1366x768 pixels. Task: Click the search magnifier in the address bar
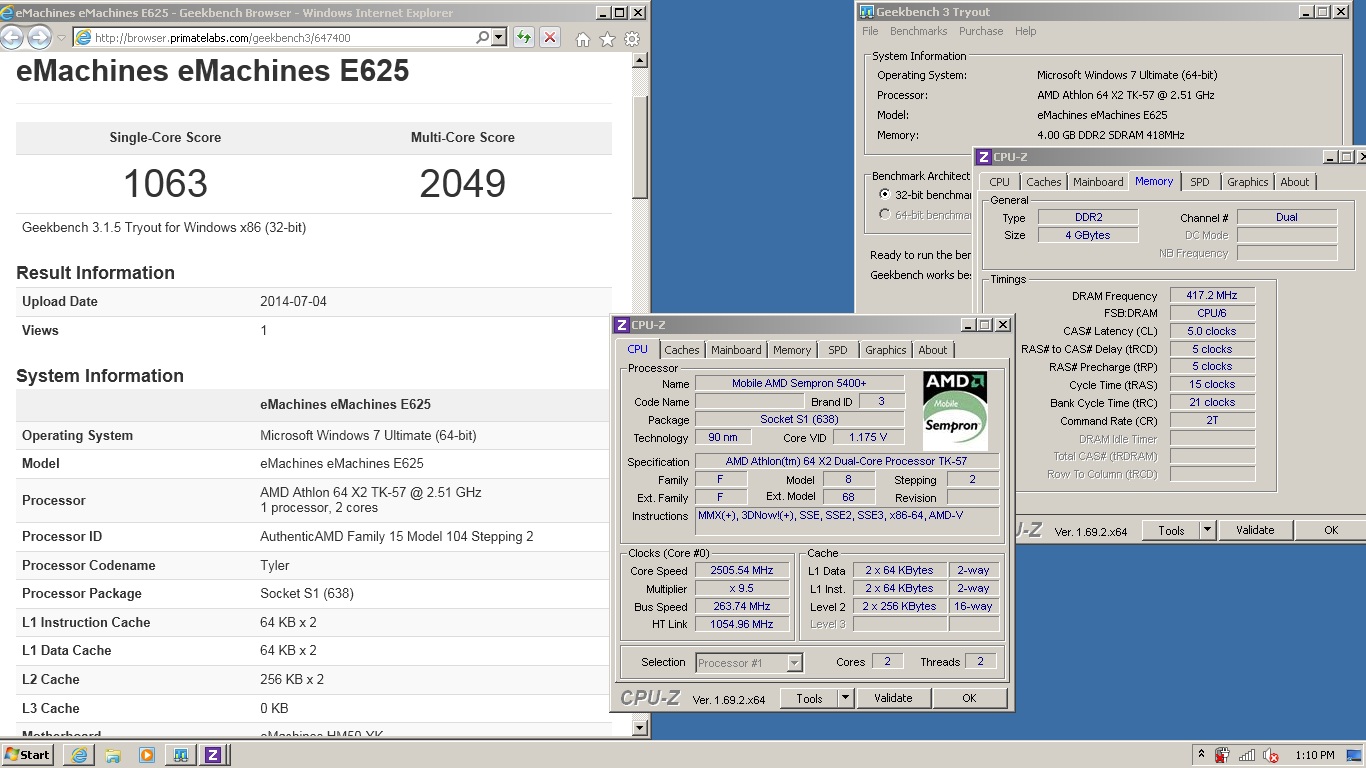coord(482,38)
